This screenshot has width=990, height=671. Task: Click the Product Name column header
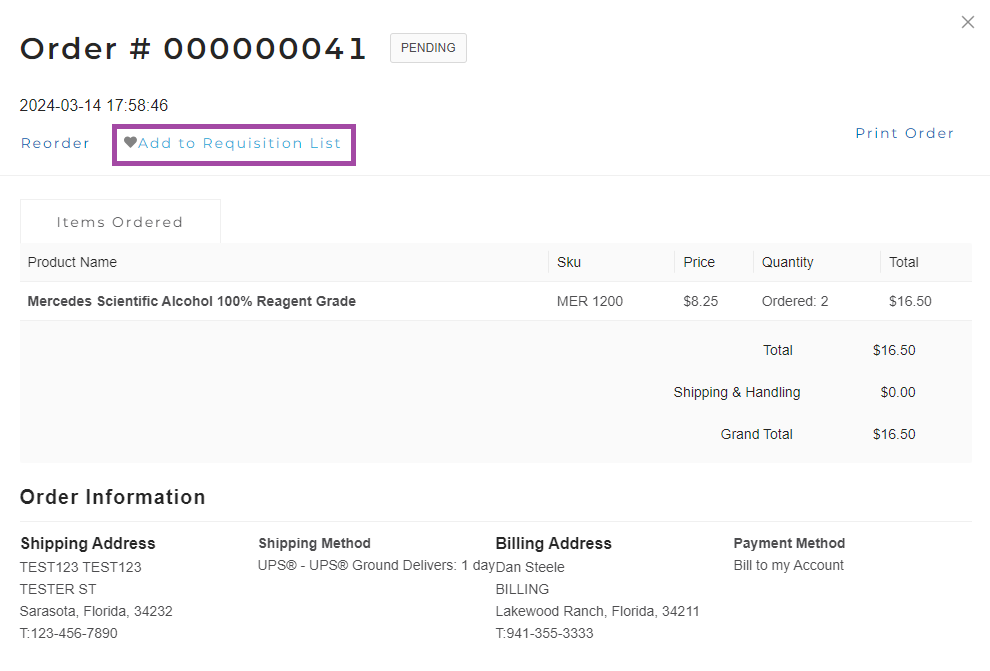pyautogui.click(x=72, y=262)
